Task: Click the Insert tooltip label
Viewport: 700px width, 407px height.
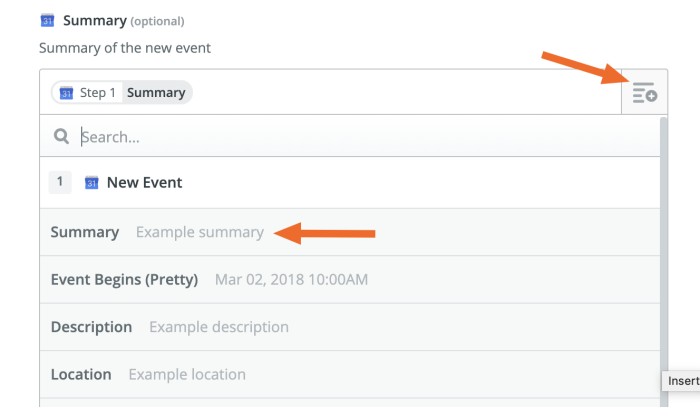Action: tap(682, 381)
